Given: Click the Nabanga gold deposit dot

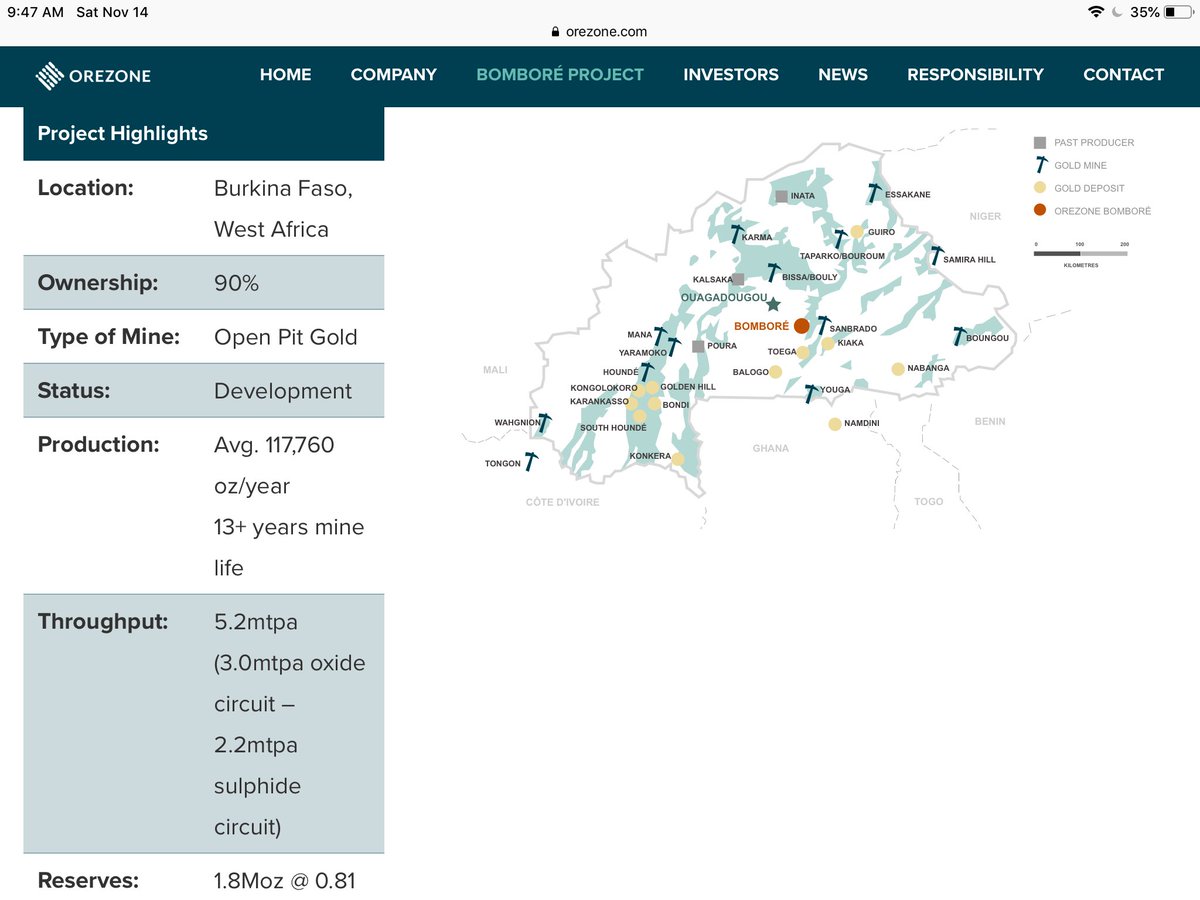Looking at the screenshot, I should click(898, 369).
